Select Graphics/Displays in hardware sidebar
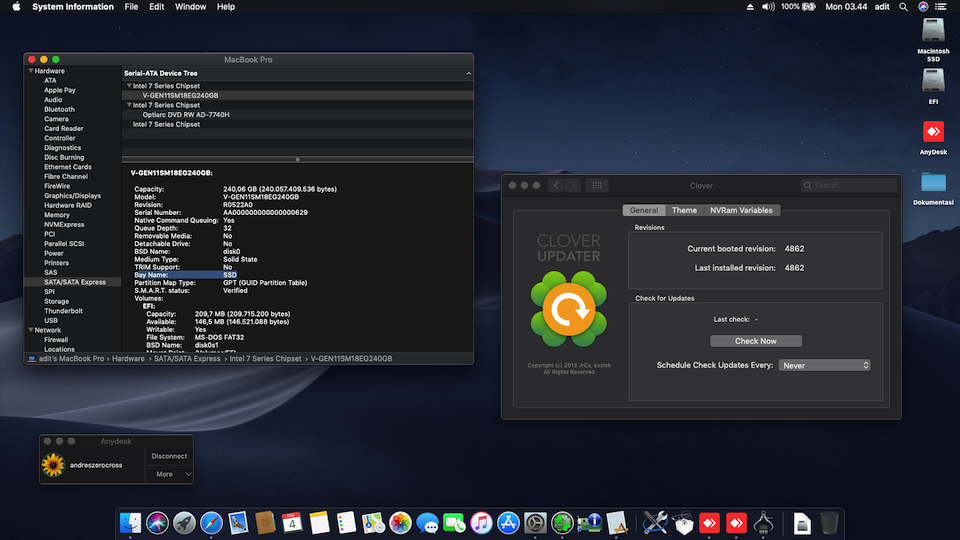 pos(72,196)
